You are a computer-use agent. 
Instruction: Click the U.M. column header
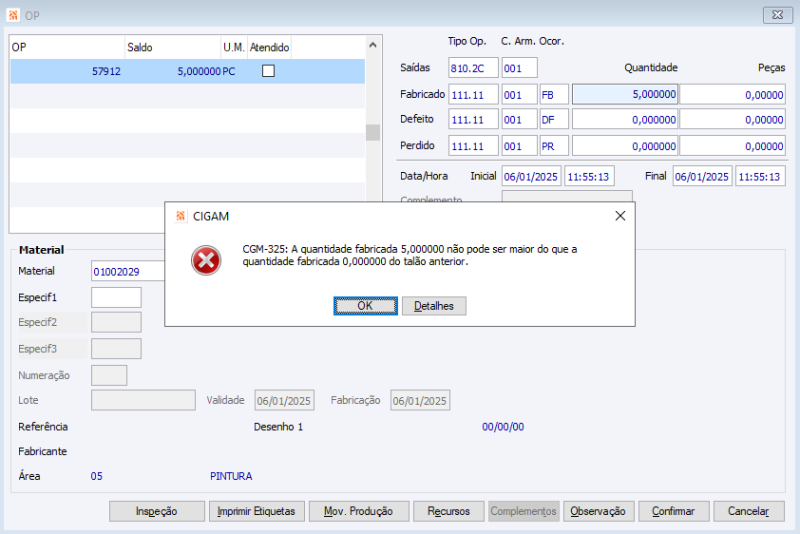click(x=234, y=47)
